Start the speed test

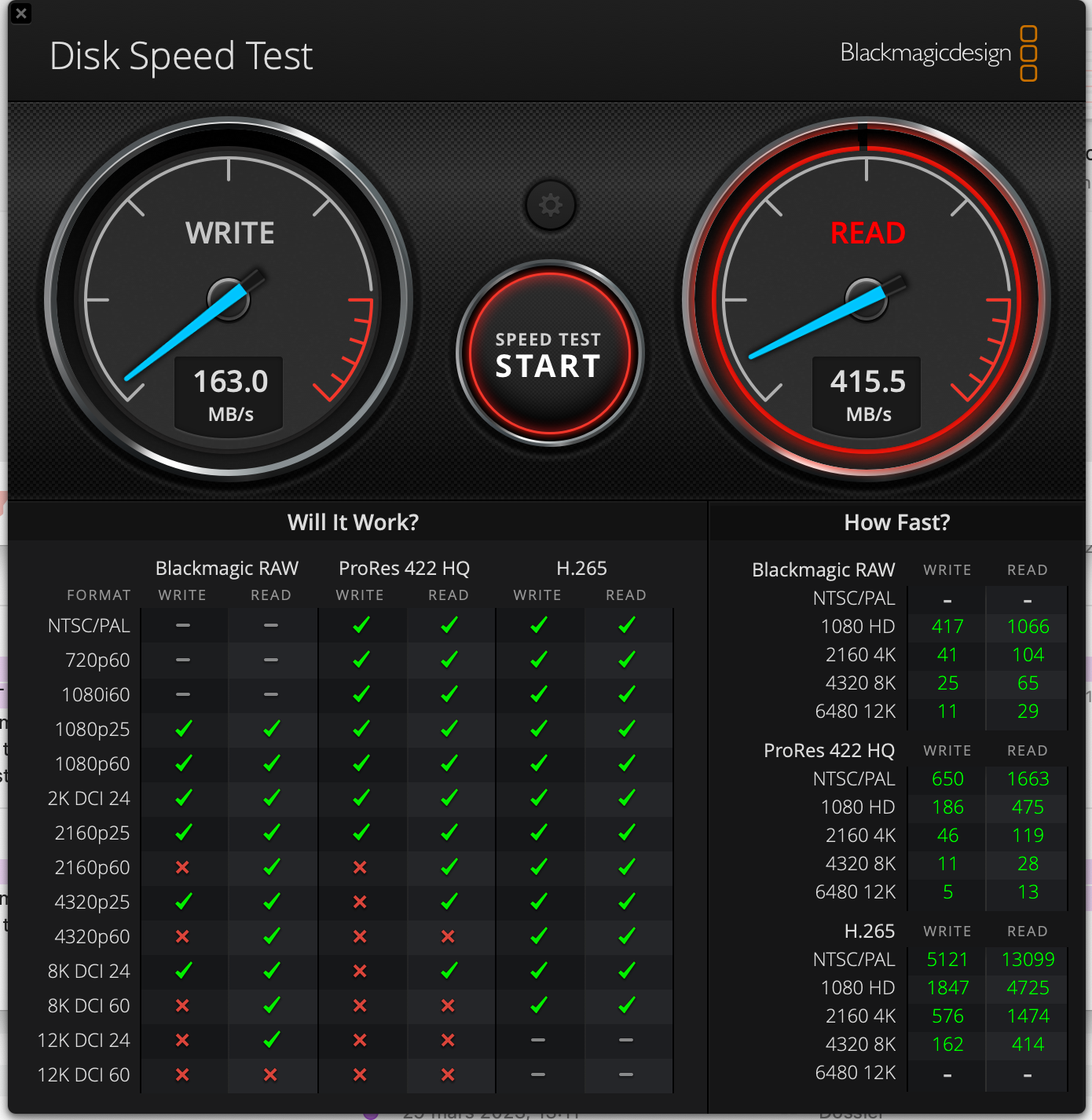click(x=549, y=354)
